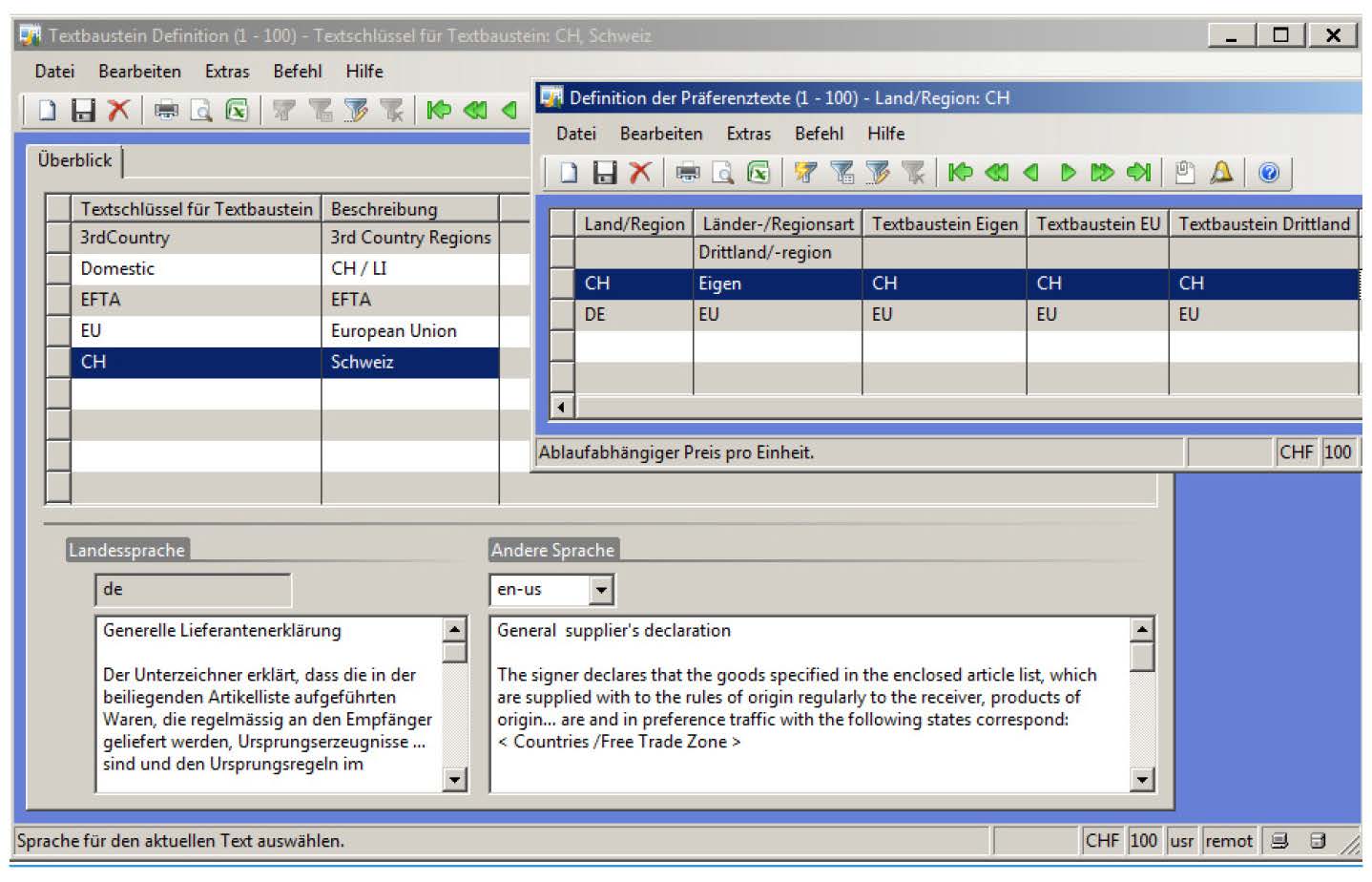Open Extras menu in Textbaustein Definition window
Screen dimensions: 1372x882
pyautogui.click(x=227, y=71)
